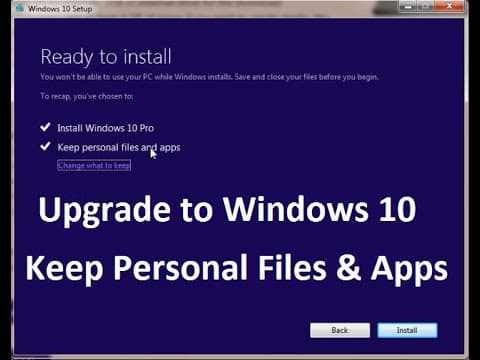This screenshot has width=480, height=360.
Task: Select the text Keep personal files and apps
Action: tap(119, 147)
